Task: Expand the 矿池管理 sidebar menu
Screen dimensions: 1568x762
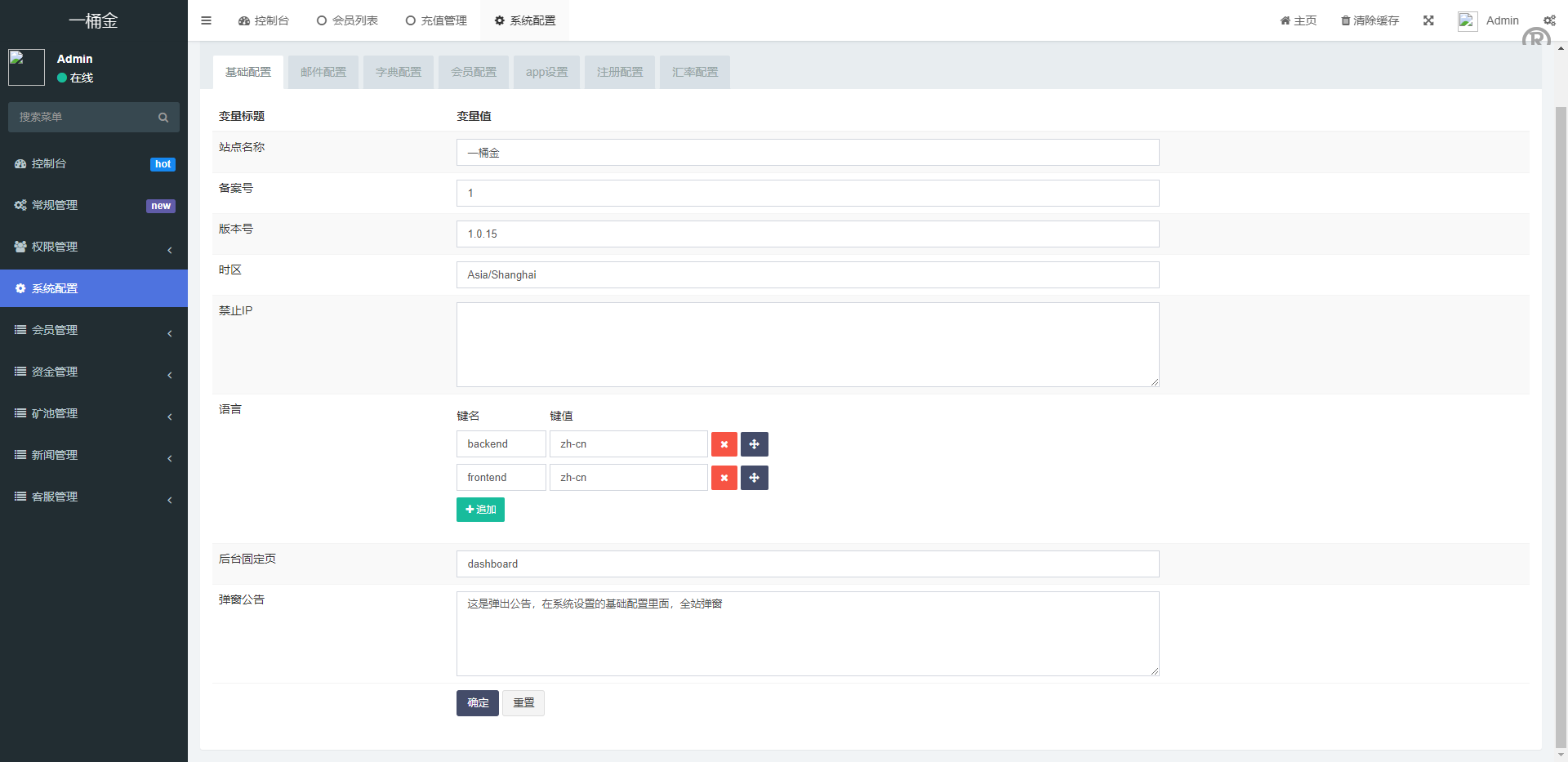Action: pos(94,413)
